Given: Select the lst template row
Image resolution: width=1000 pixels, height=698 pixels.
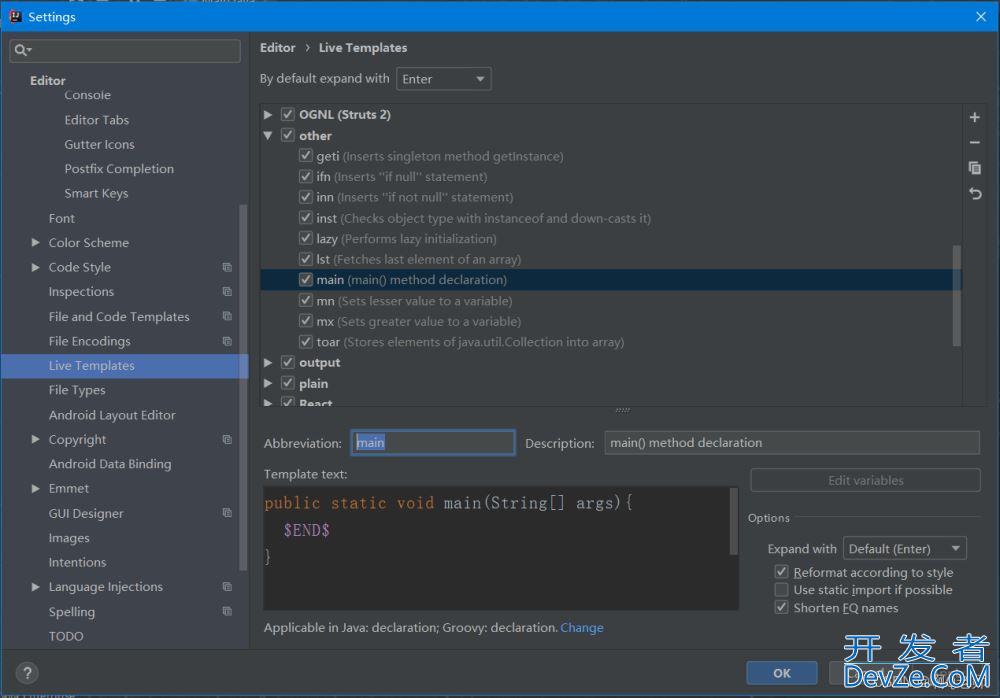Looking at the screenshot, I should [x=610, y=259].
